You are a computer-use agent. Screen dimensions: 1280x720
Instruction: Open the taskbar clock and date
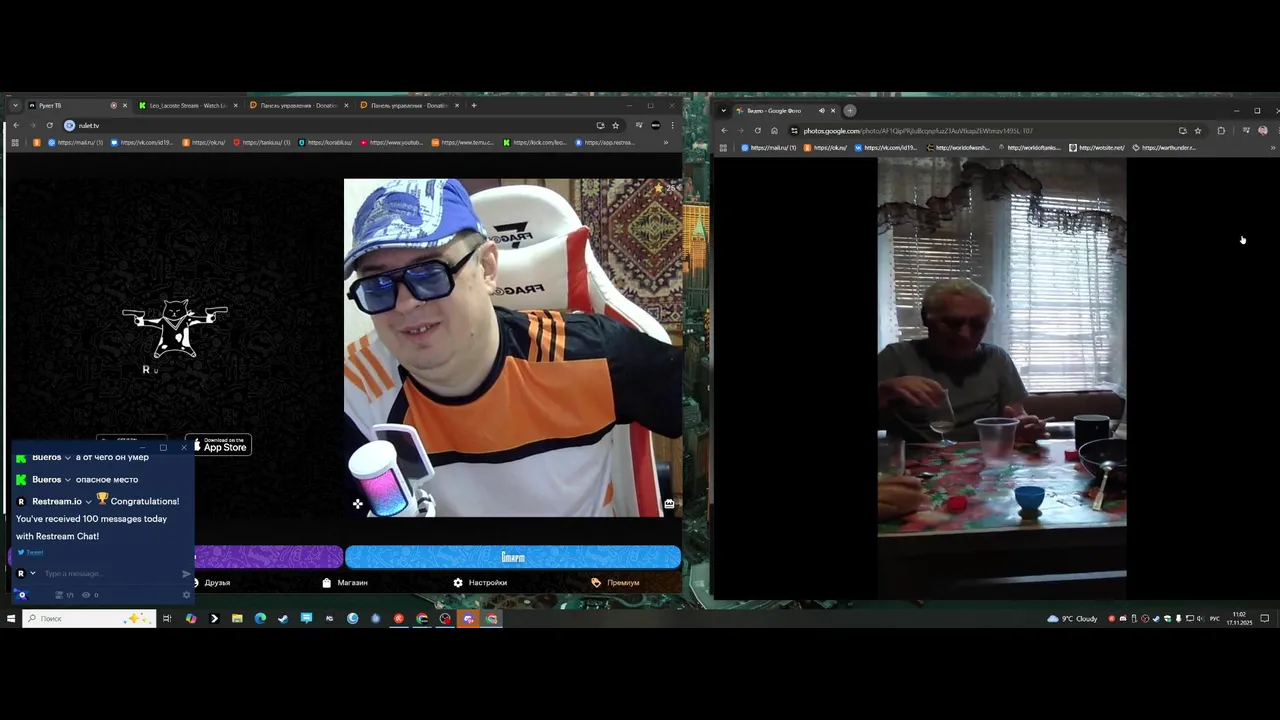coord(1240,618)
